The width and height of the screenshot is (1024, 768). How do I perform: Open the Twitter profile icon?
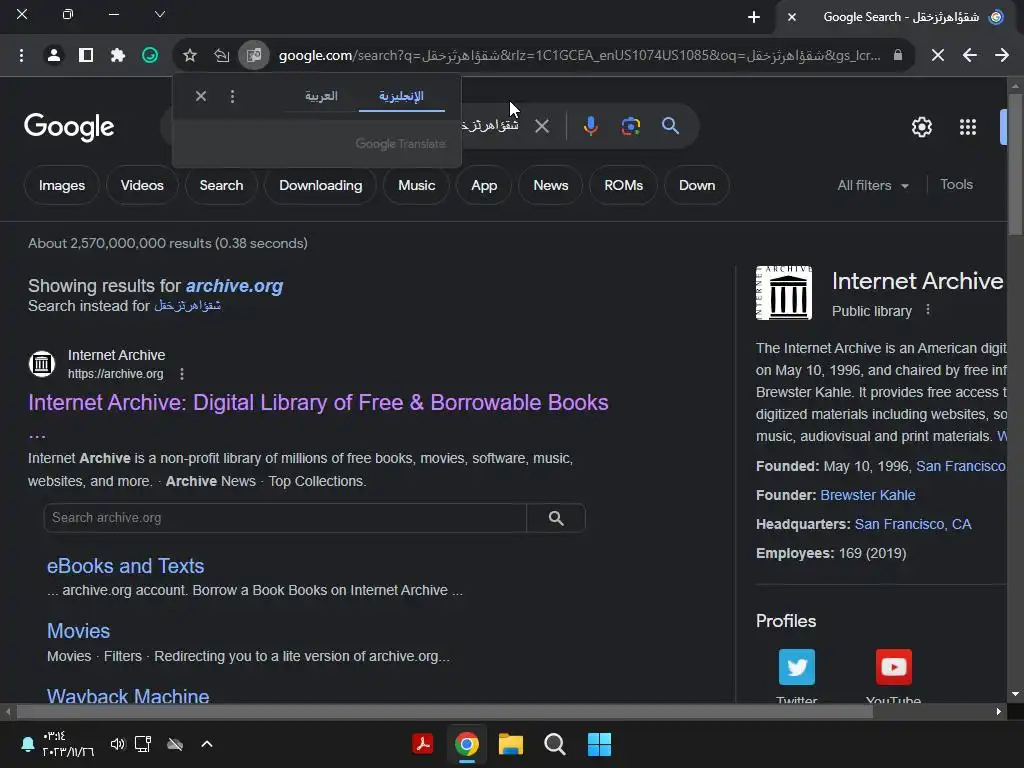(x=797, y=667)
